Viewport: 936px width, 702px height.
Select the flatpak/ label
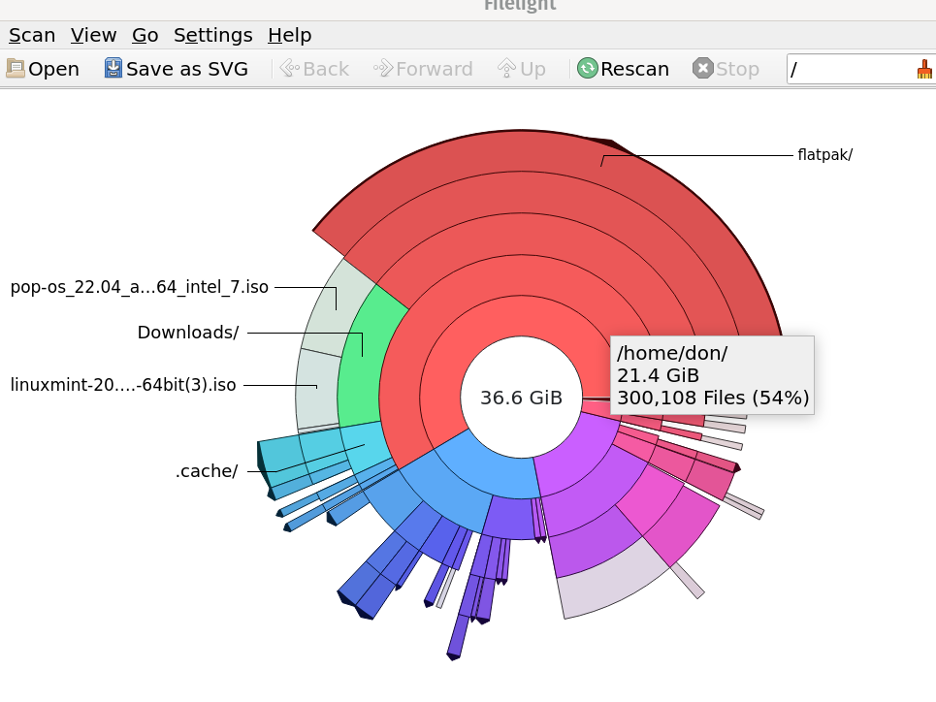(823, 155)
